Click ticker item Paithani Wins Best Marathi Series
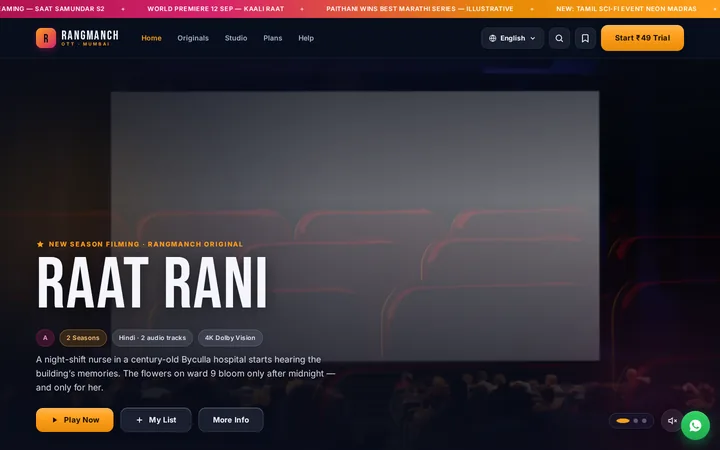720x450 pixels. (x=420, y=9)
